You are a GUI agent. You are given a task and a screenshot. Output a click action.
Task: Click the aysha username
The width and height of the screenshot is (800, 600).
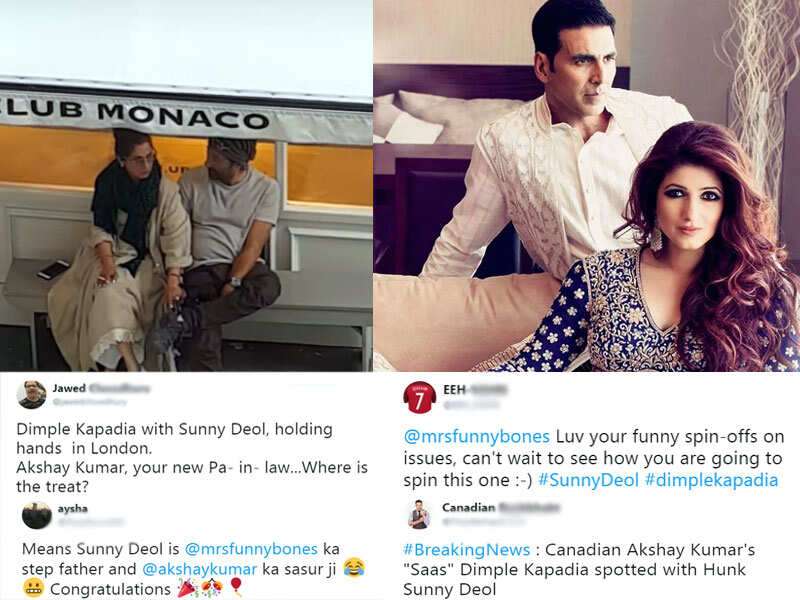click(72, 509)
